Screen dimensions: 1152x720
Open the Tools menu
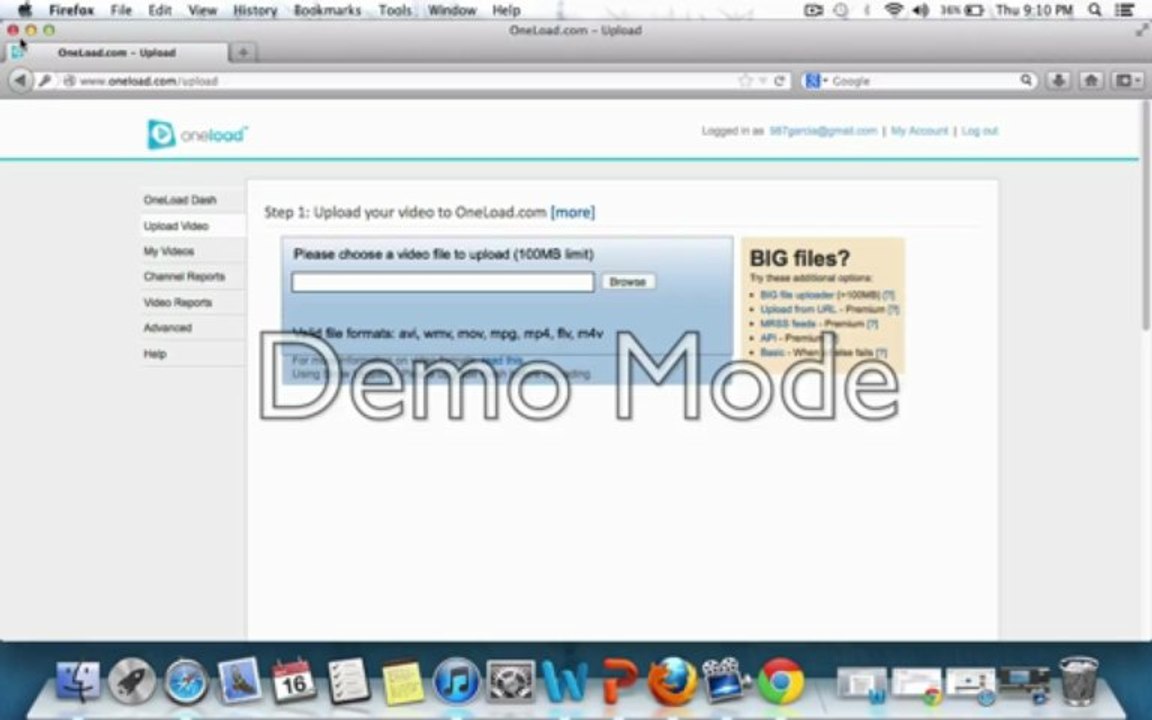pyautogui.click(x=395, y=10)
